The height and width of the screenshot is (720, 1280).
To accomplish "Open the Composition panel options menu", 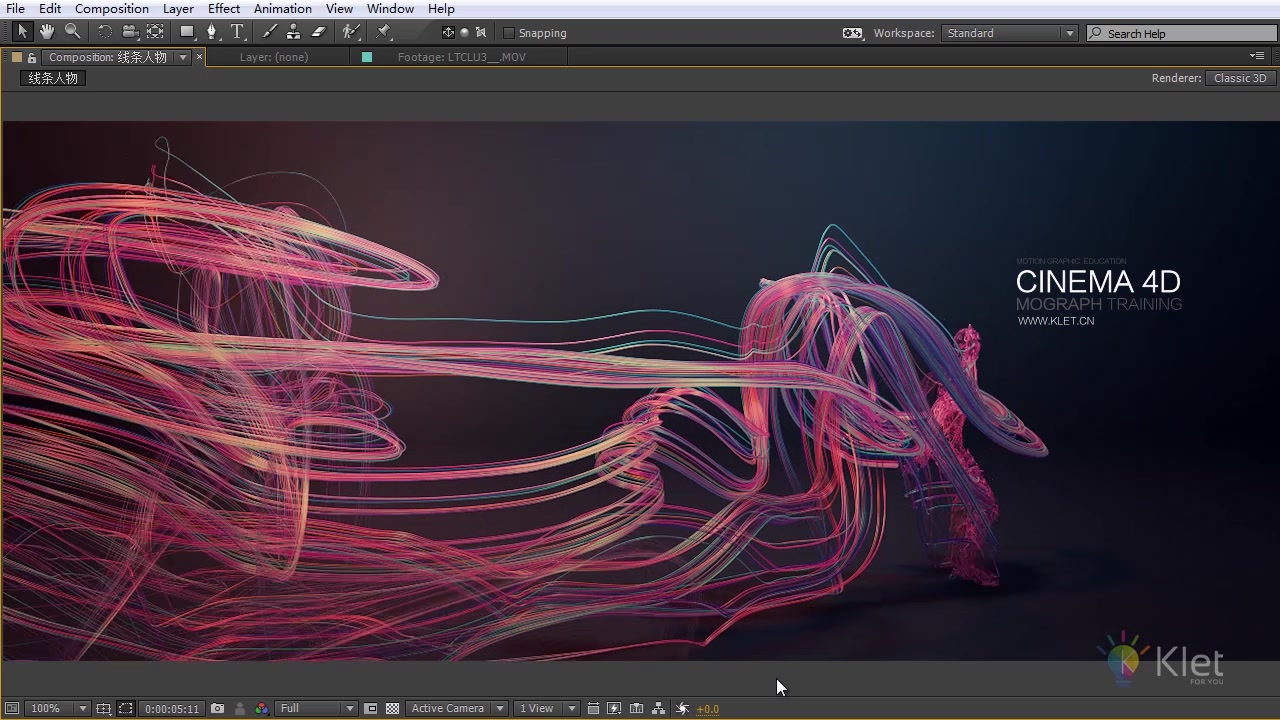I will [x=1258, y=56].
